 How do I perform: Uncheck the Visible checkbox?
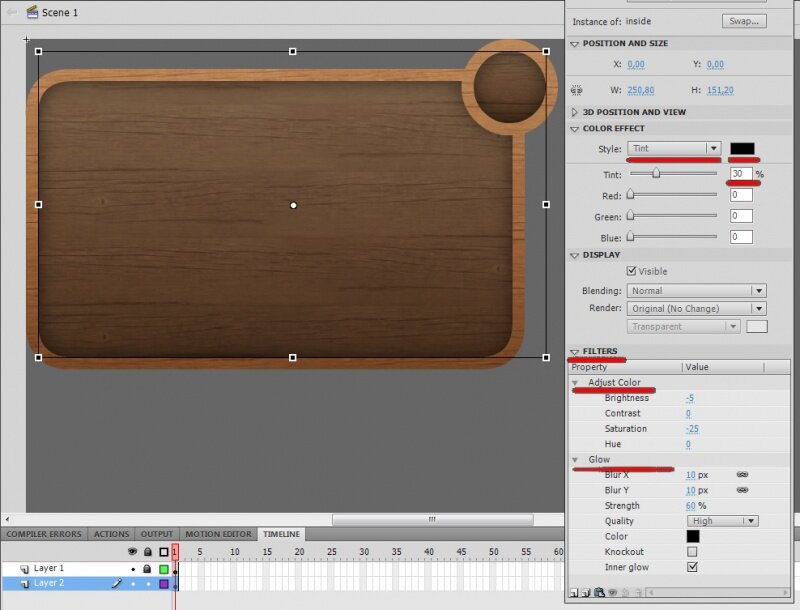coord(631,271)
